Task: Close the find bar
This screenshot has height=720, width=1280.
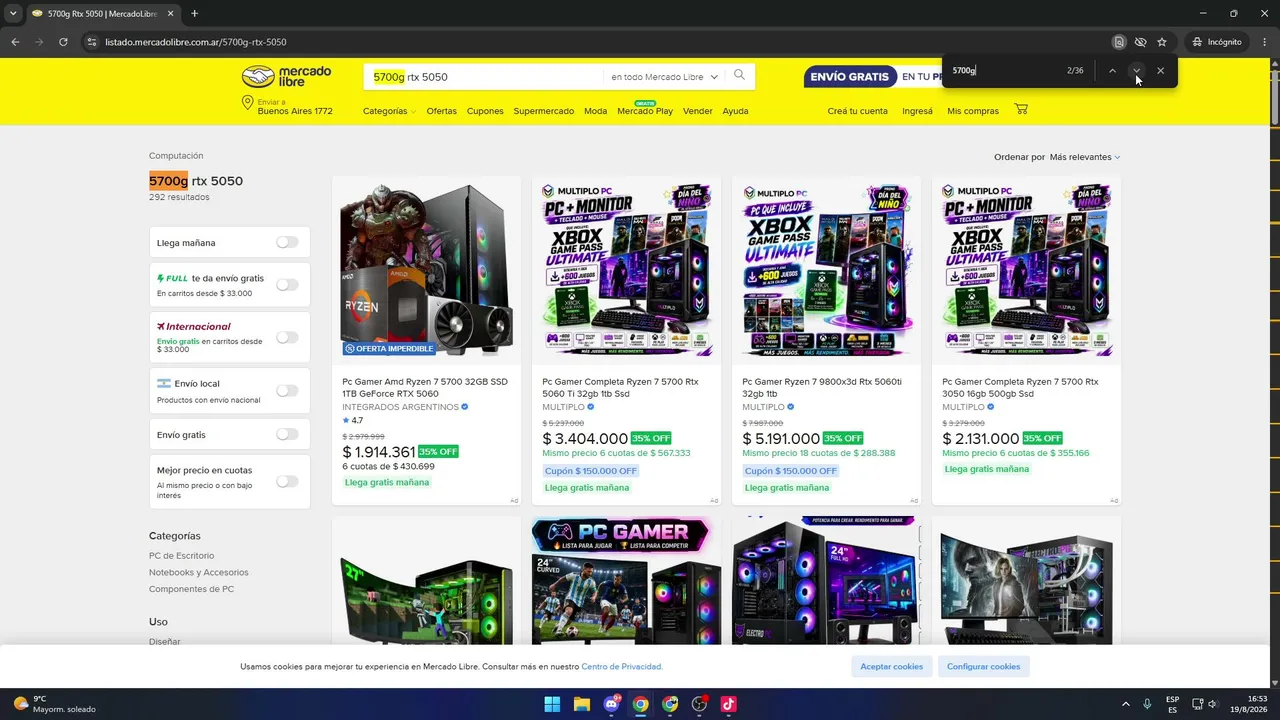Action: click(1160, 70)
